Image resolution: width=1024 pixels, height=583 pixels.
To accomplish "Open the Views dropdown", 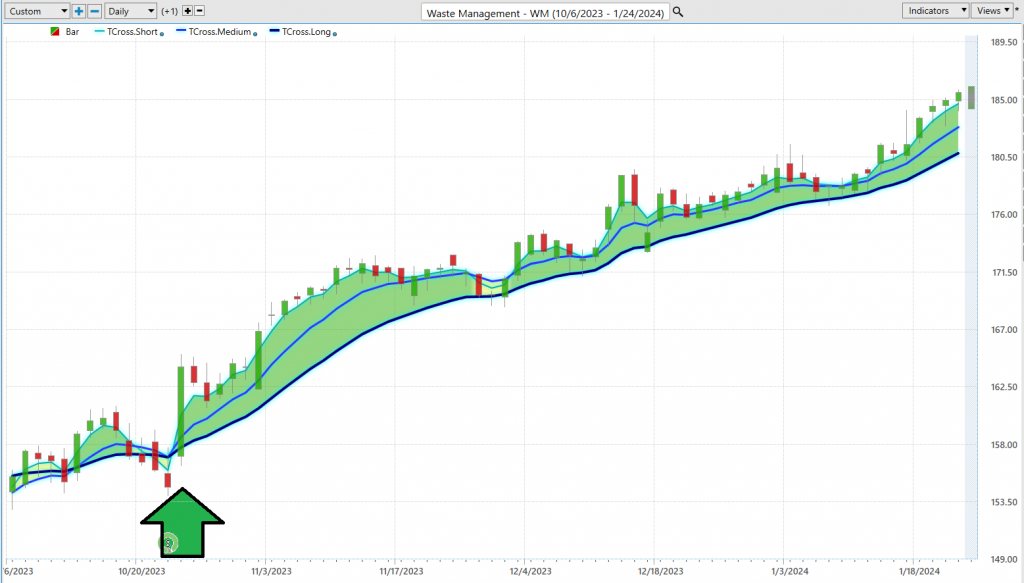I will (x=992, y=10).
